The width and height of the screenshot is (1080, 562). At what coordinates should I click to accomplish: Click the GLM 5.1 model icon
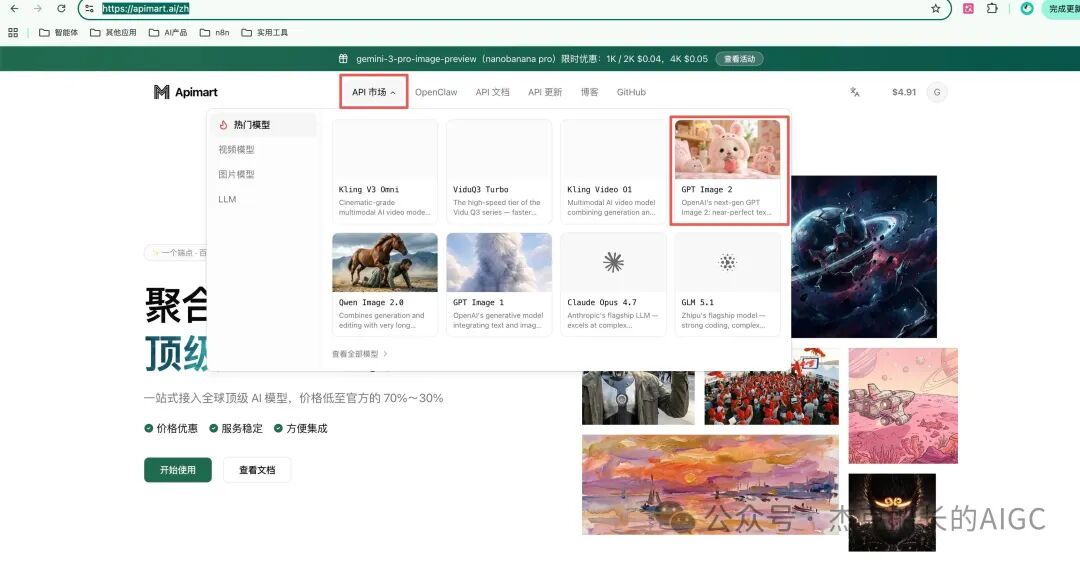tap(727, 262)
